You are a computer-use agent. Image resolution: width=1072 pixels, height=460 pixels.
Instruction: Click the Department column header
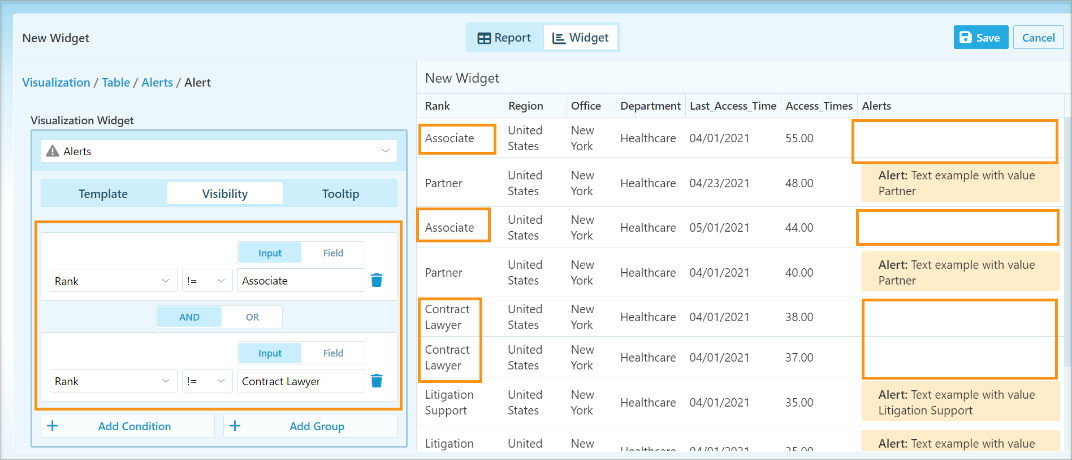click(x=650, y=106)
